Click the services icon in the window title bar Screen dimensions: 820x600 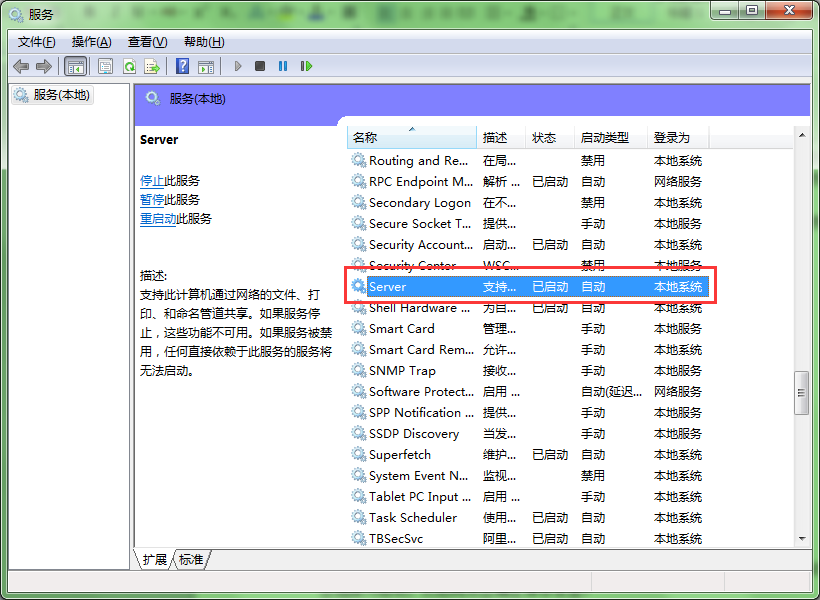click(16, 14)
